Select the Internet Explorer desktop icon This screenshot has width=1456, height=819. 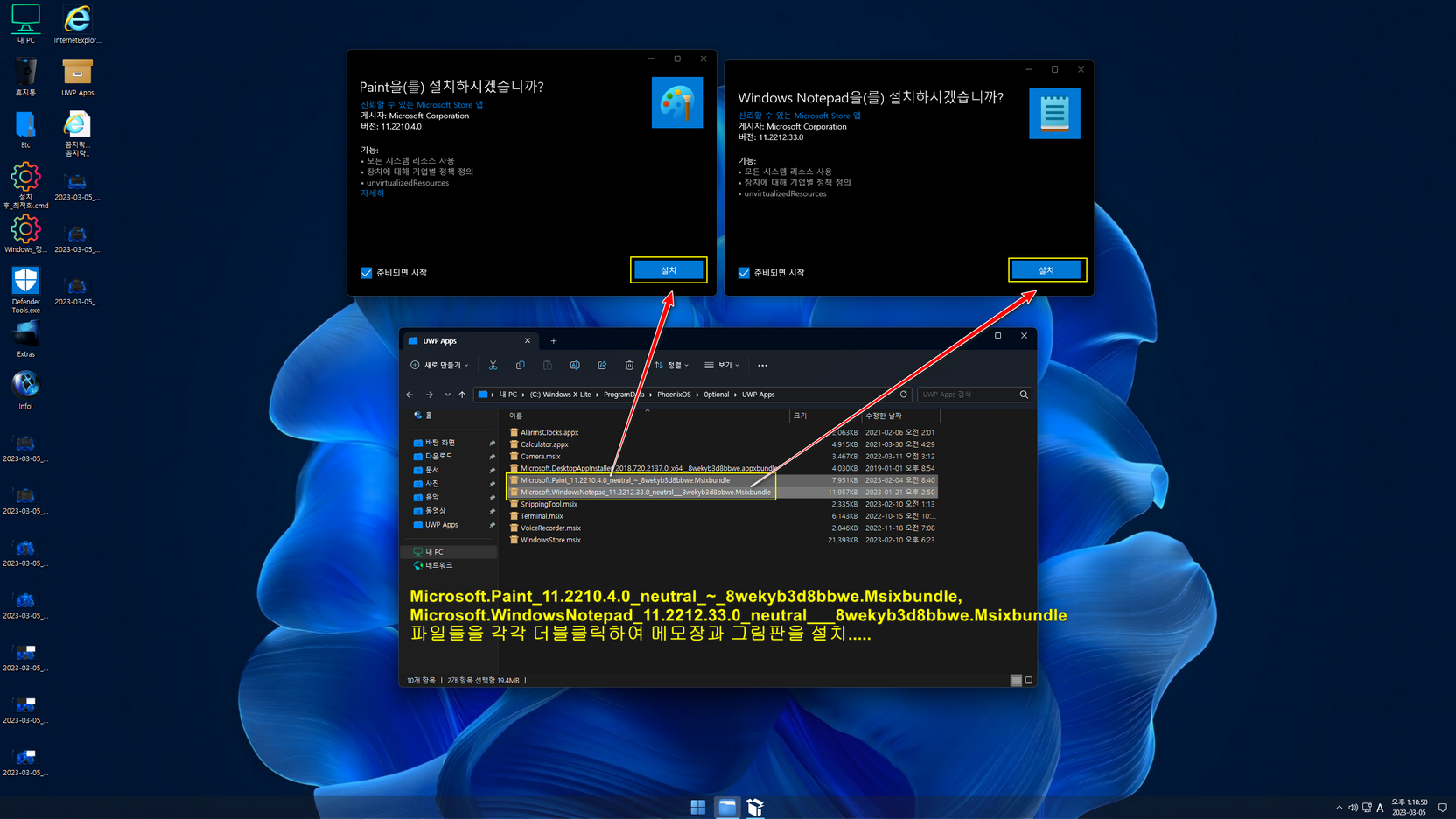coord(77,24)
